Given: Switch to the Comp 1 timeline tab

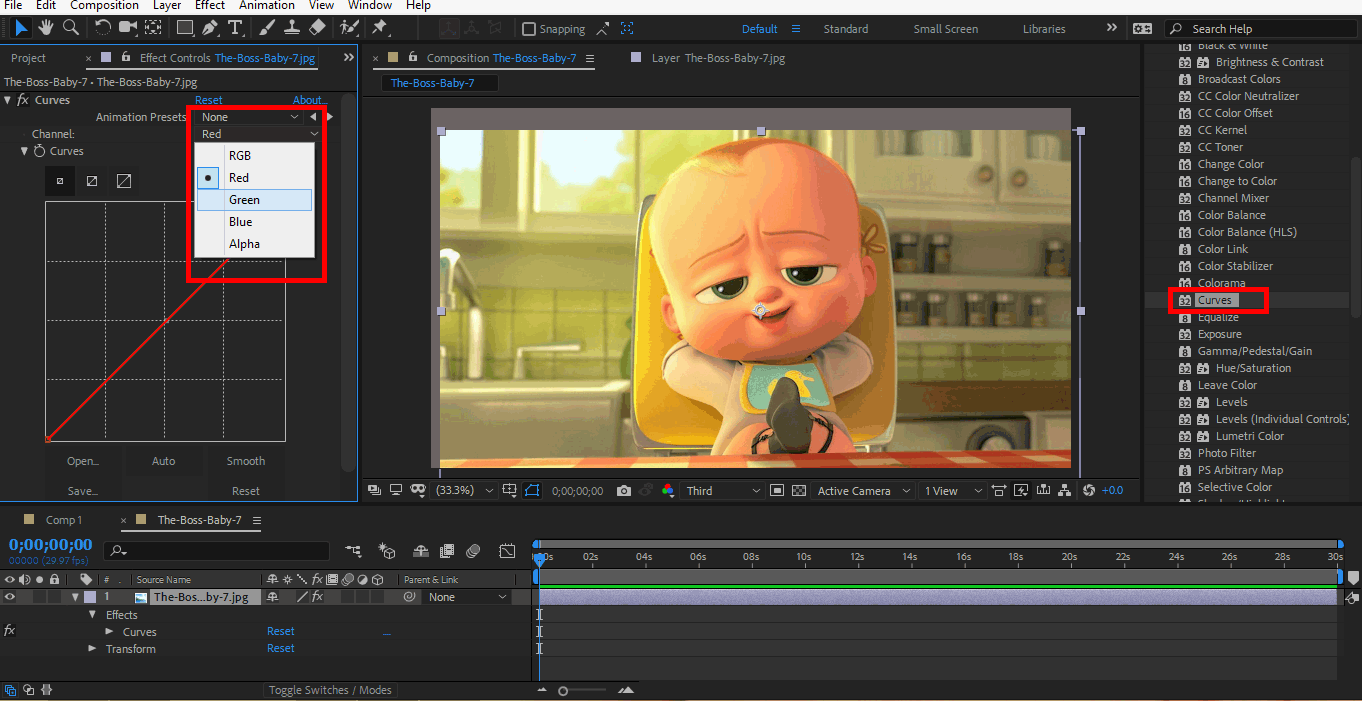Looking at the screenshot, I should pos(64,520).
